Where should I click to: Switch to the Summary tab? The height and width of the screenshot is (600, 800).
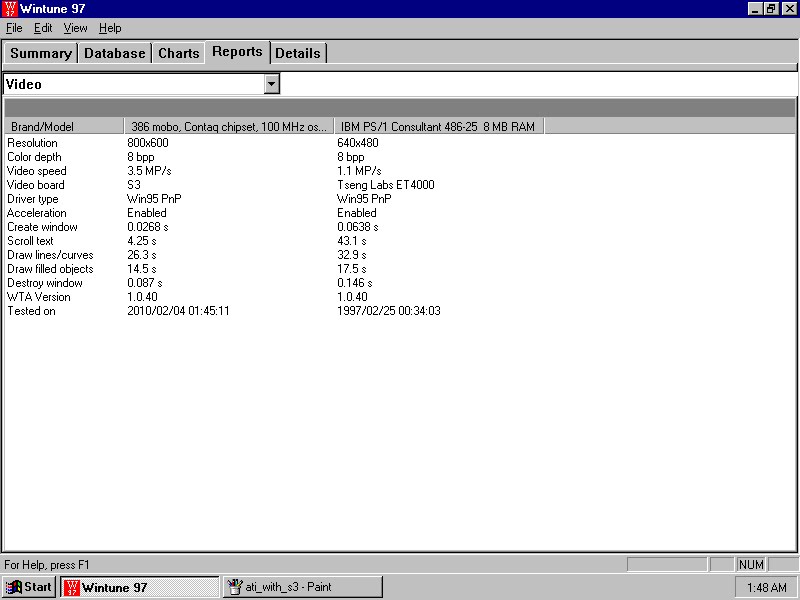point(41,53)
